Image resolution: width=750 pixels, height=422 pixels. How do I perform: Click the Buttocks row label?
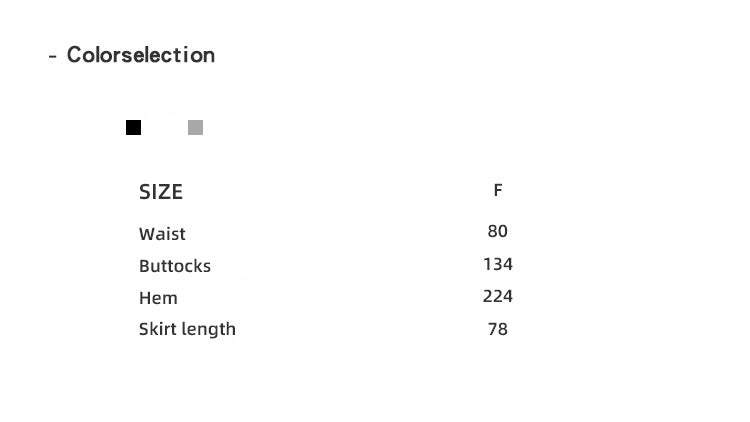pyautogui.click(x=175, y=266)
